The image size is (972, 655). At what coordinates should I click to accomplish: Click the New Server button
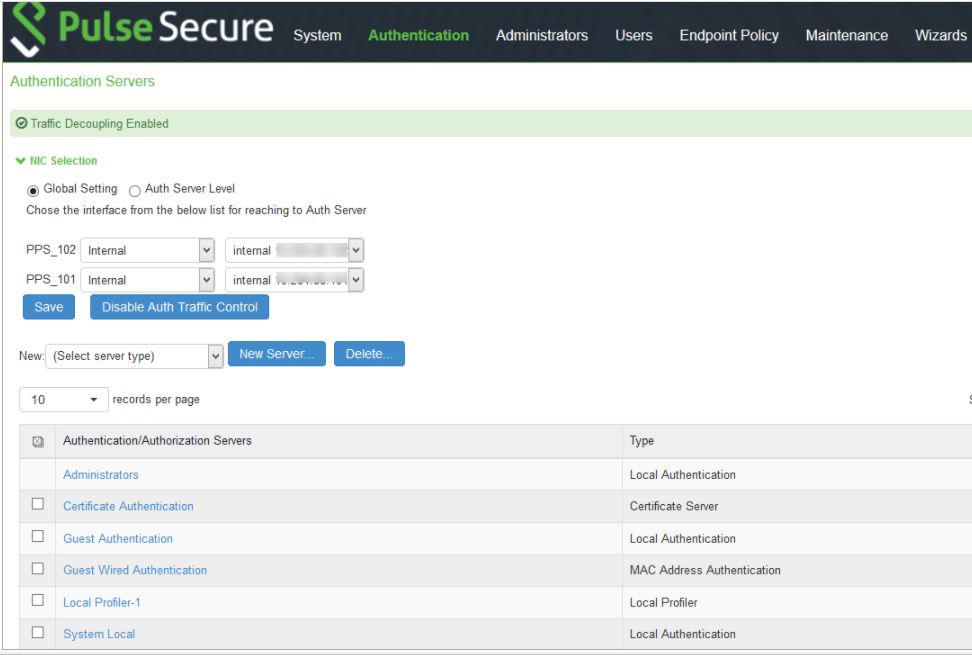point(276,354)
